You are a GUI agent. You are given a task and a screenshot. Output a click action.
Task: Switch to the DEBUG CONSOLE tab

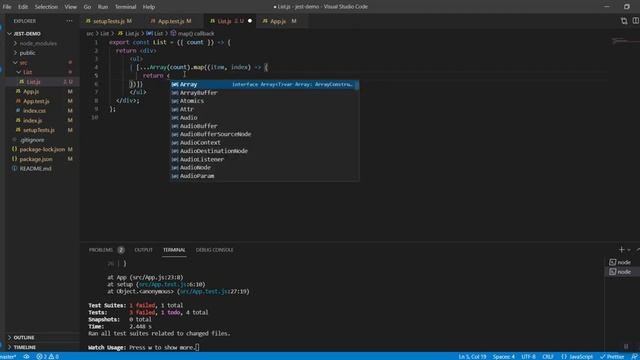(x=214, y=250)
